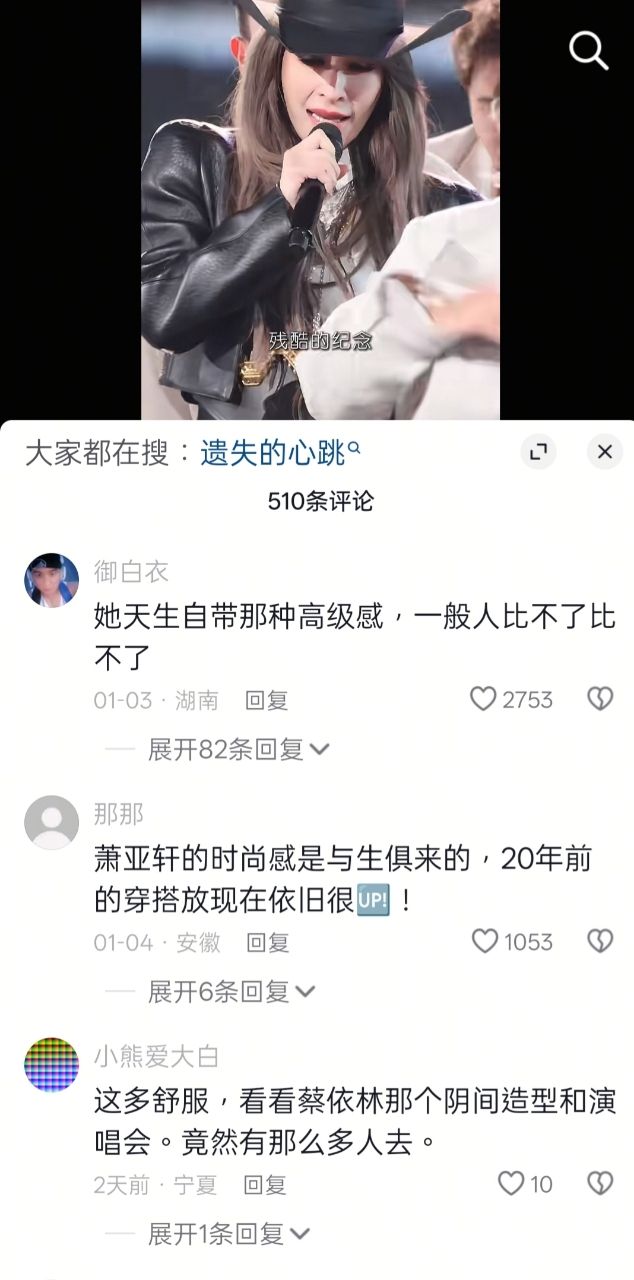The image size is (634, 1280).
Task: Like 御白衣's comment with 2753 likes
Action: tap(483, 700)
